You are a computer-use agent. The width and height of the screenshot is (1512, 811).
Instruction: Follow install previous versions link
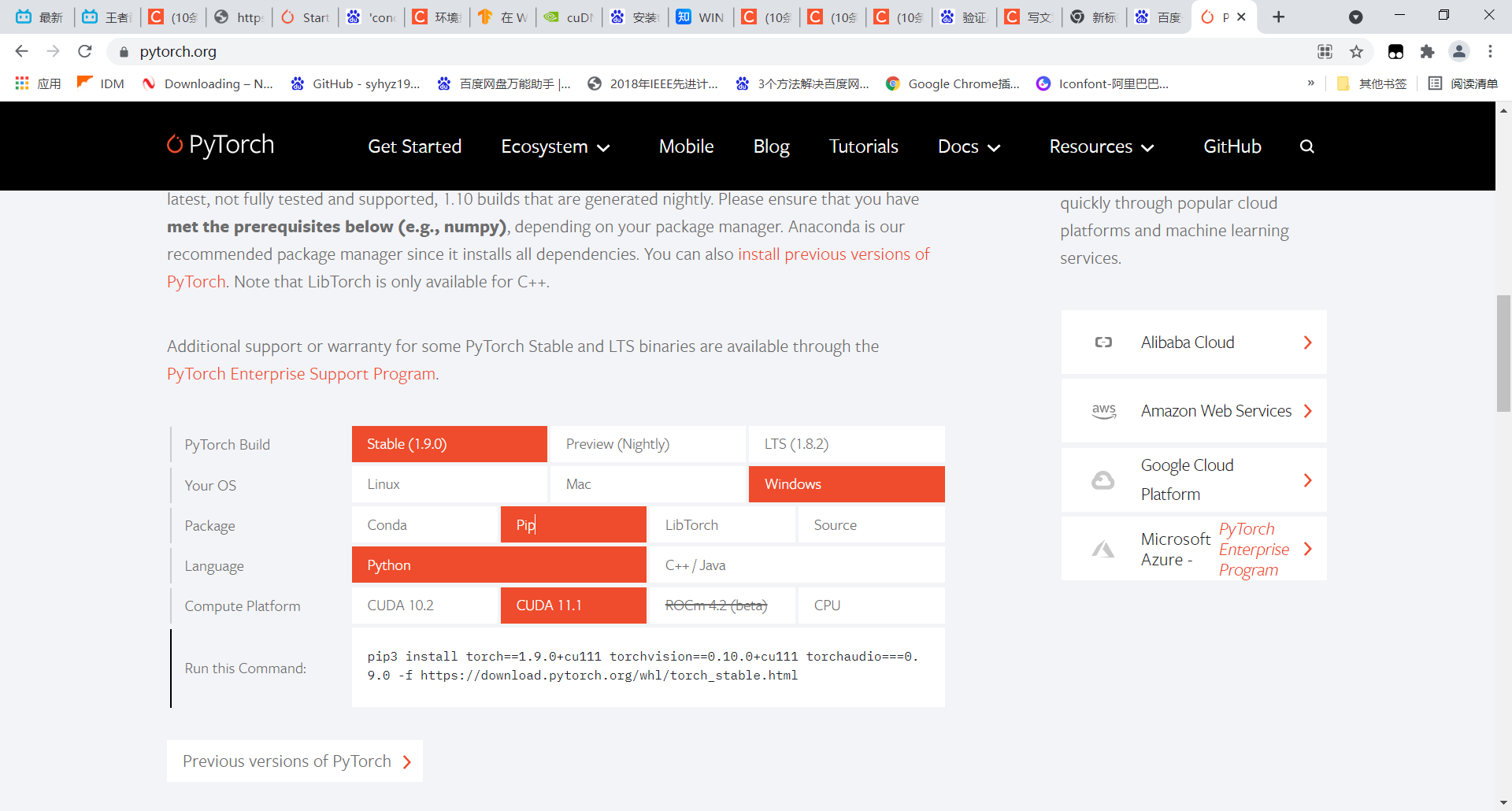tap(833, 254)
